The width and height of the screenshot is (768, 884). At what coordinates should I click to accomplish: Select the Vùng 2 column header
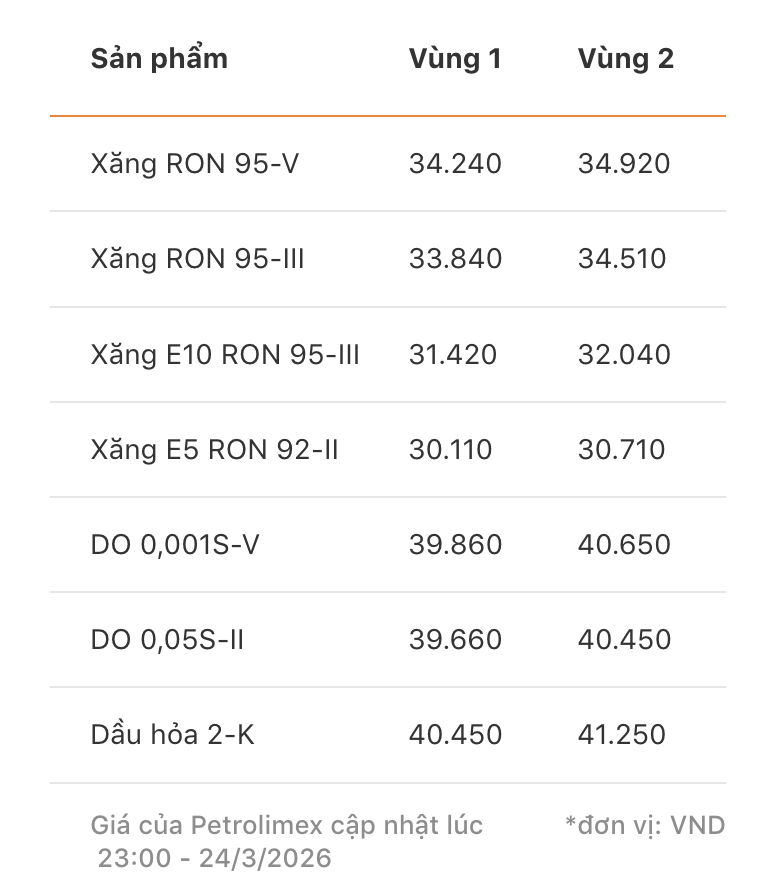pos(625,59)
